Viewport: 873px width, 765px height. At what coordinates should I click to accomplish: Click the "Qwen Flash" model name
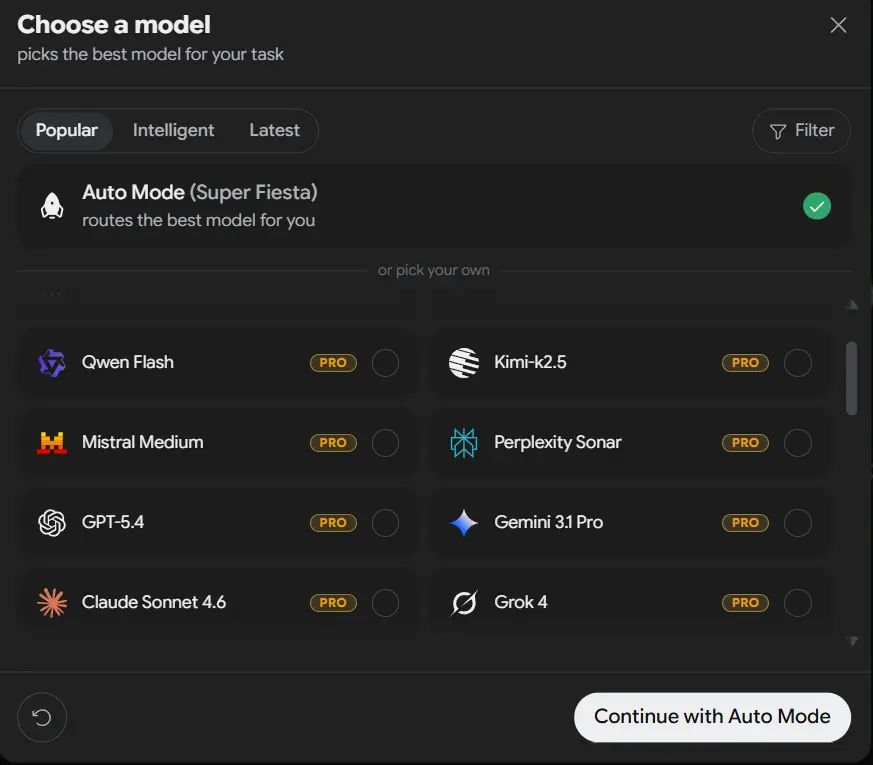(x=127, y=362)
